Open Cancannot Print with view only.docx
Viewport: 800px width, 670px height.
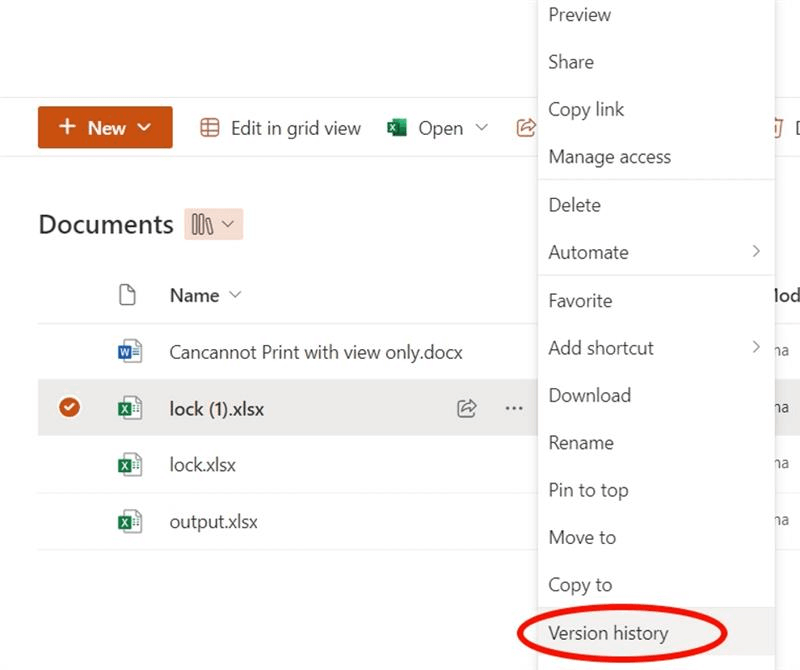point(316,352)
